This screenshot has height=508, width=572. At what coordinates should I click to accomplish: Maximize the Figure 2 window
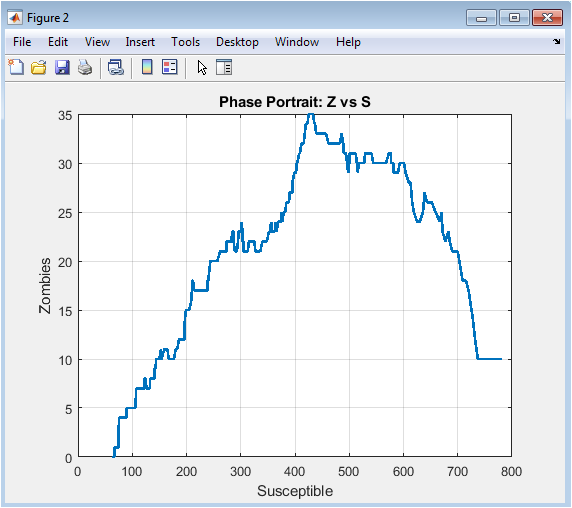(x=514, y=18)
